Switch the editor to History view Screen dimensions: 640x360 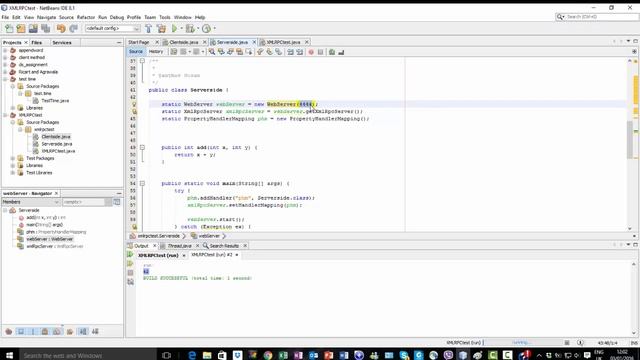(156, 52)
